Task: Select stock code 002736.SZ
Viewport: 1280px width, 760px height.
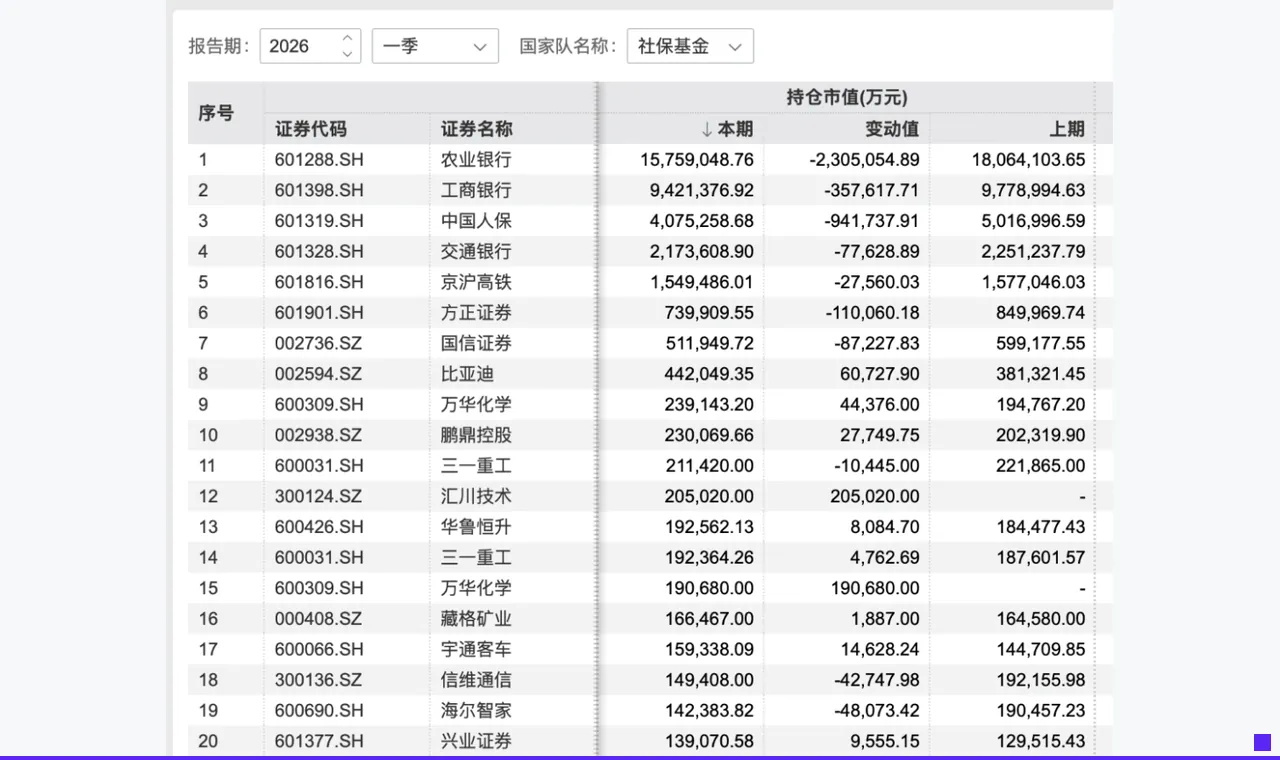Action: 319,343
